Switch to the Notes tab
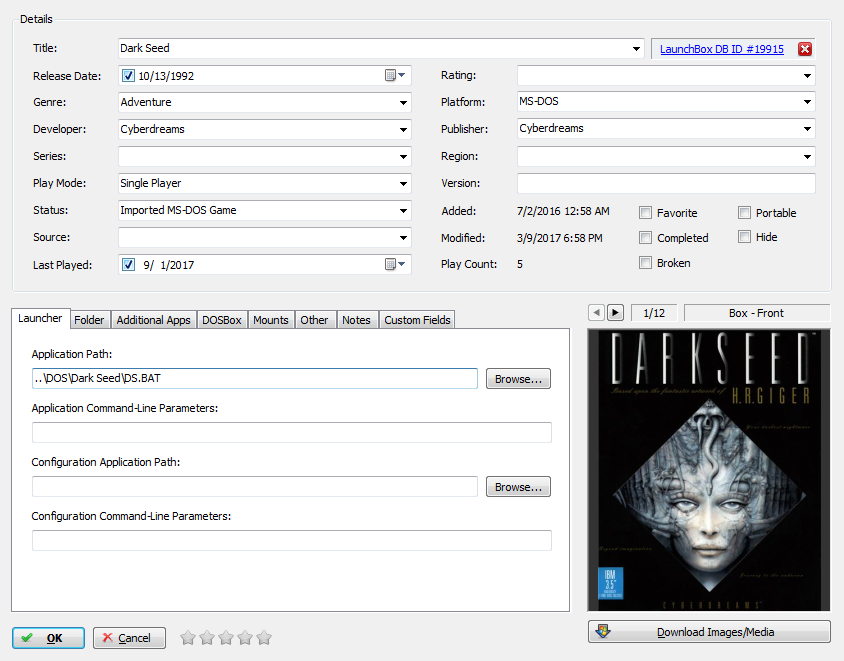Image resolution: width=844 pixels, height=661 pixels. pyautogui.click(x=356, y=320)
